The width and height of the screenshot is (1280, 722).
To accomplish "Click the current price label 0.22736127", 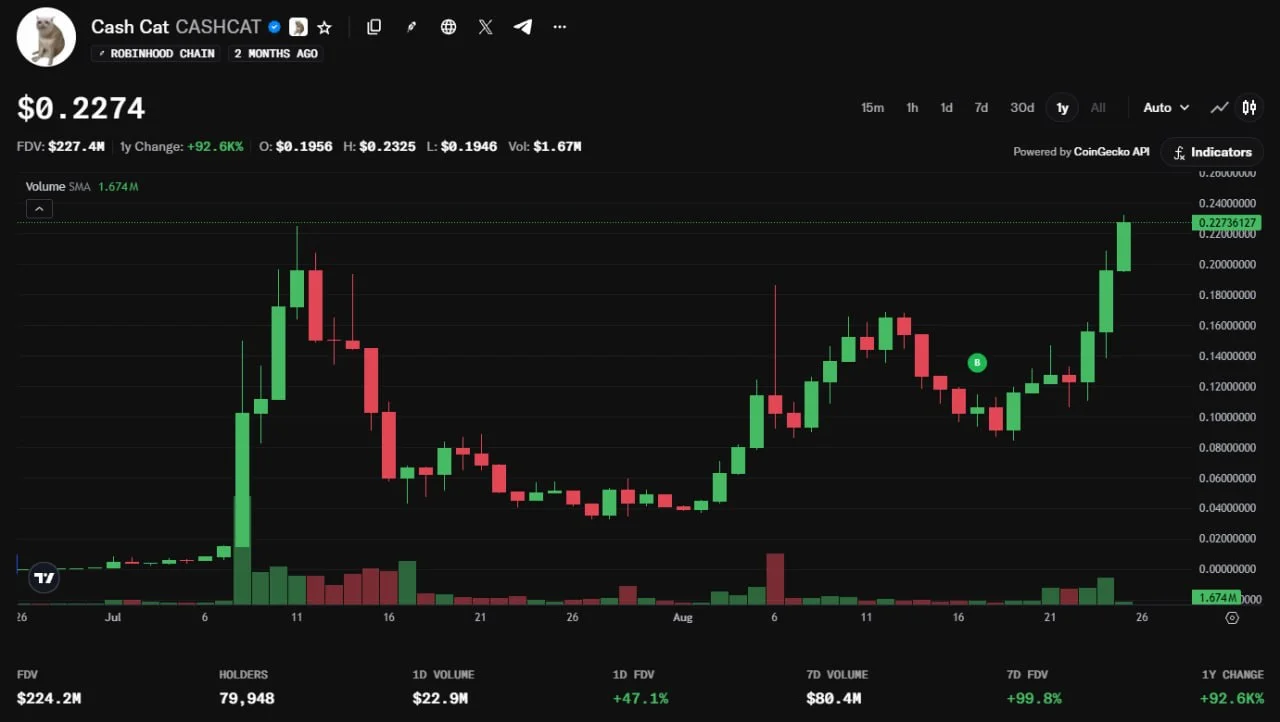I will click(1225, 223).
